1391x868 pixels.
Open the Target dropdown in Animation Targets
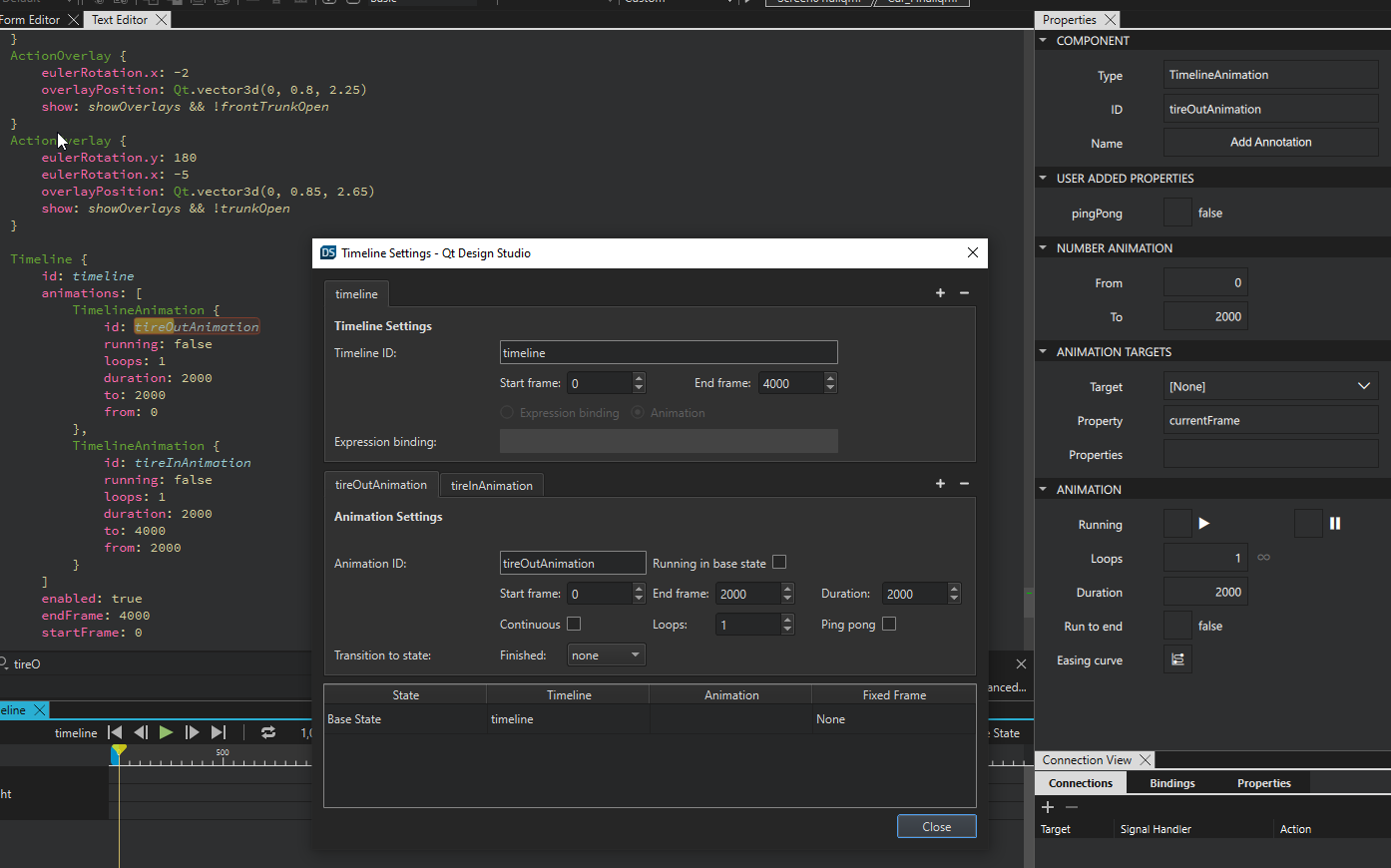click(1270, 387)
